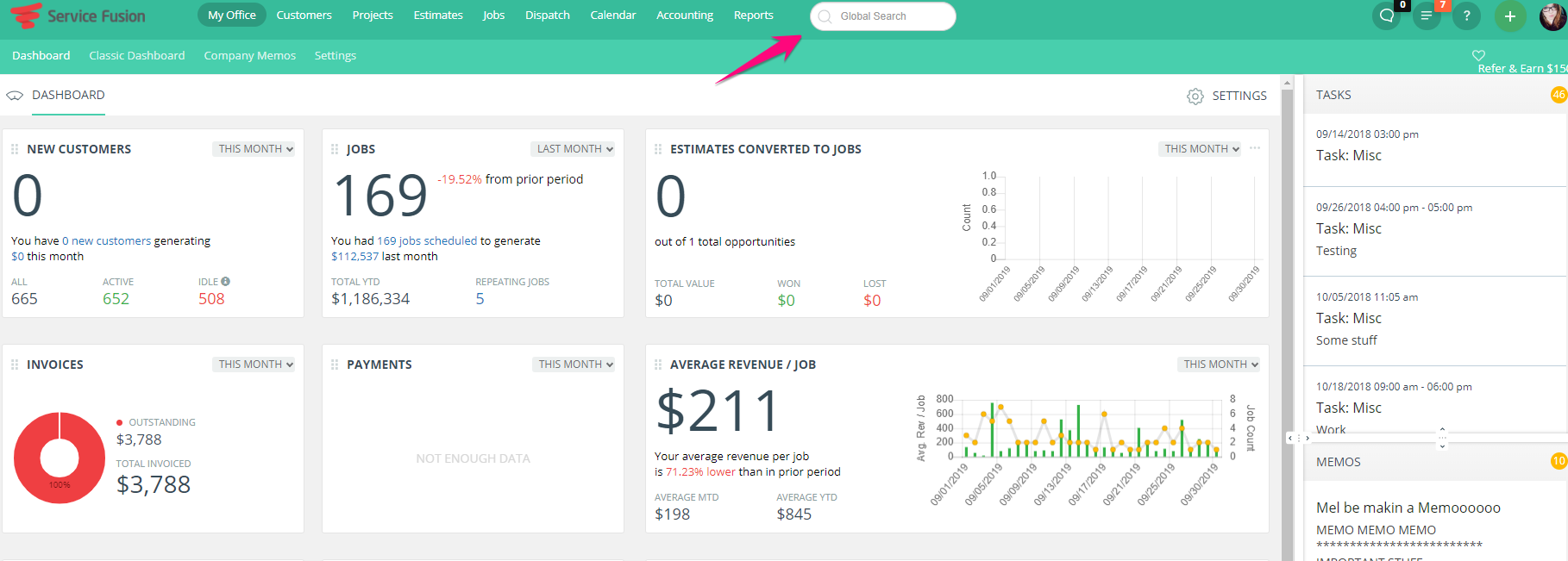Open the chat bubble icon in header
Screen dimensions: 1568x561
pyautogui.click(x=1386, y=16)
